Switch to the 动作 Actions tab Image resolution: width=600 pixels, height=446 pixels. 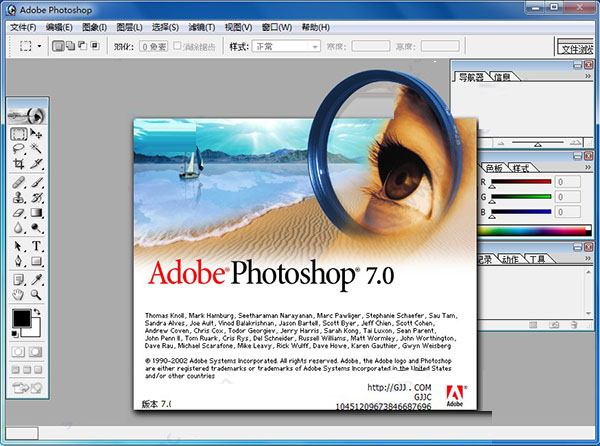[510, 259]
